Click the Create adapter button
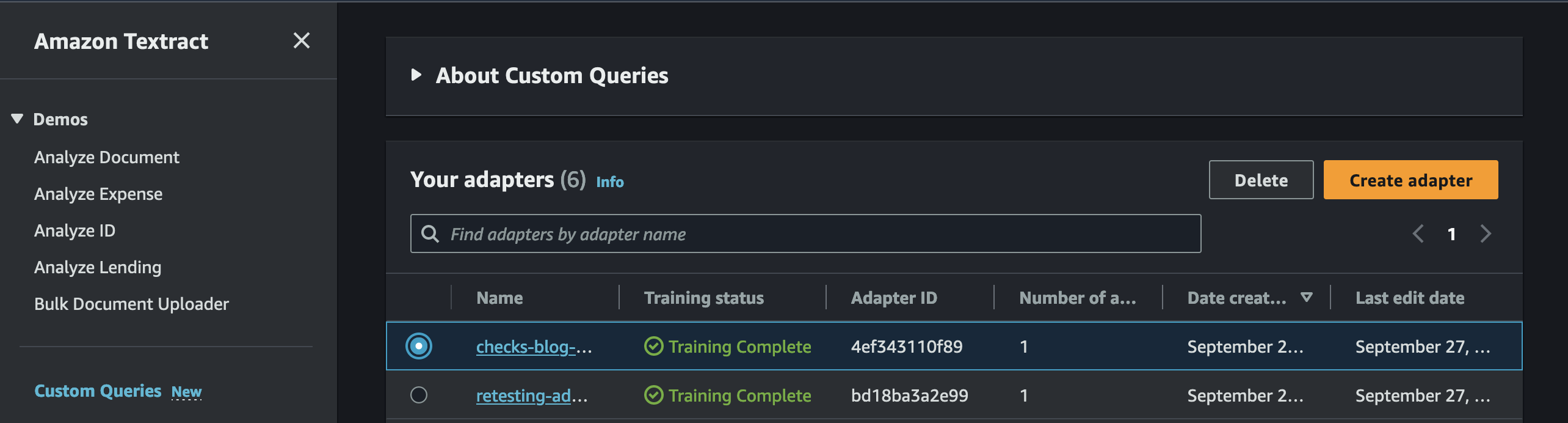1568x423 pixels. point(1410,180)
